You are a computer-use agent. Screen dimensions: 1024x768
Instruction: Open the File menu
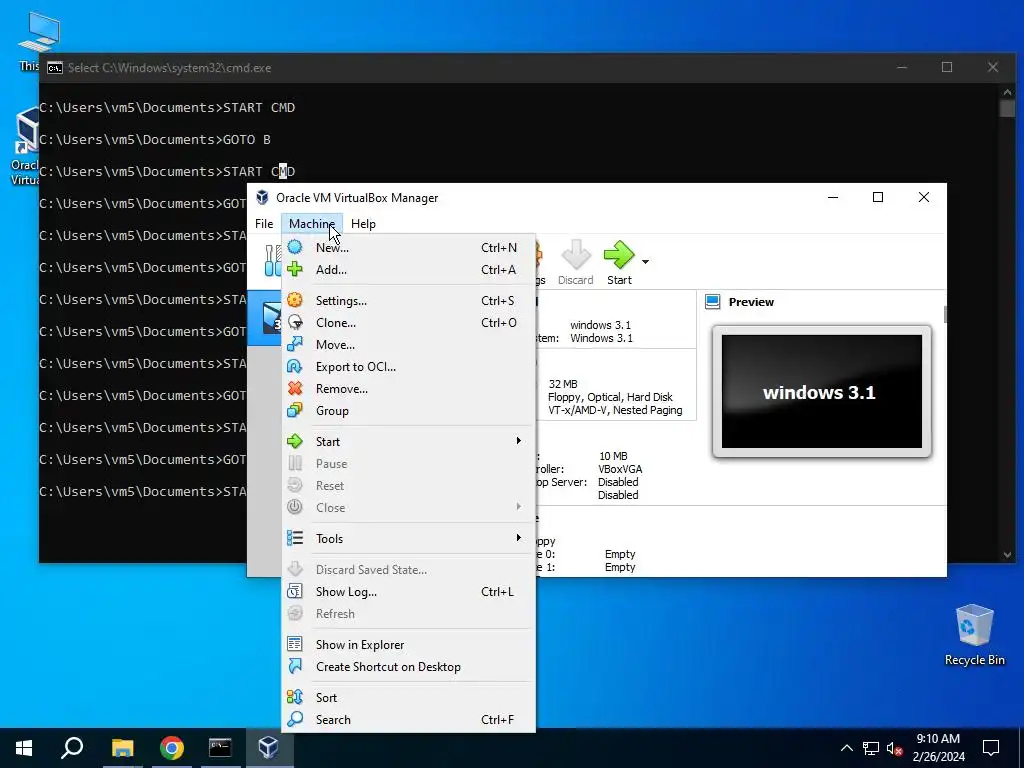264,223
